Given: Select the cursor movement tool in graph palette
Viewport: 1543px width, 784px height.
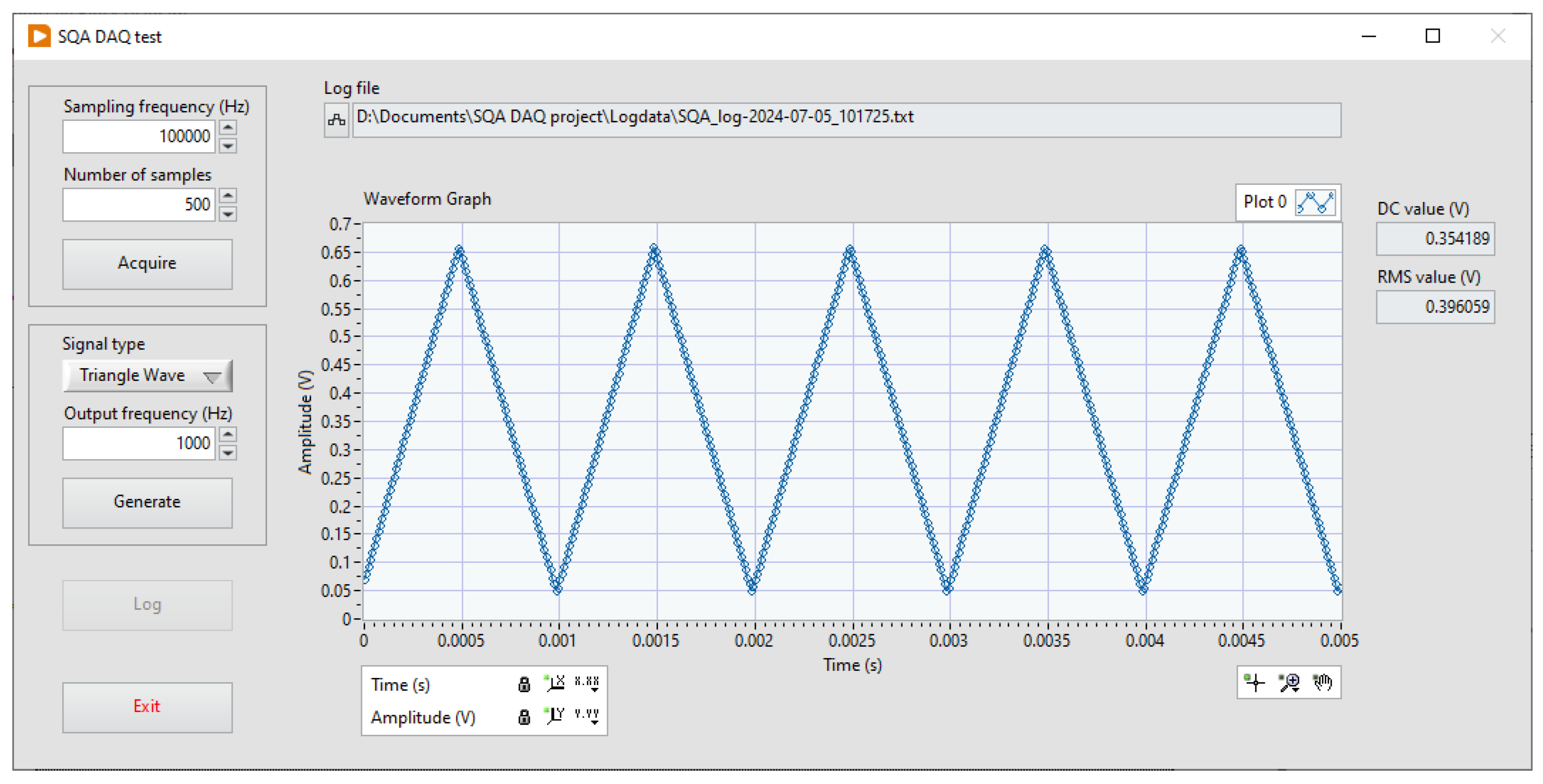Looking at the screenshot, I should (1254, 682).
